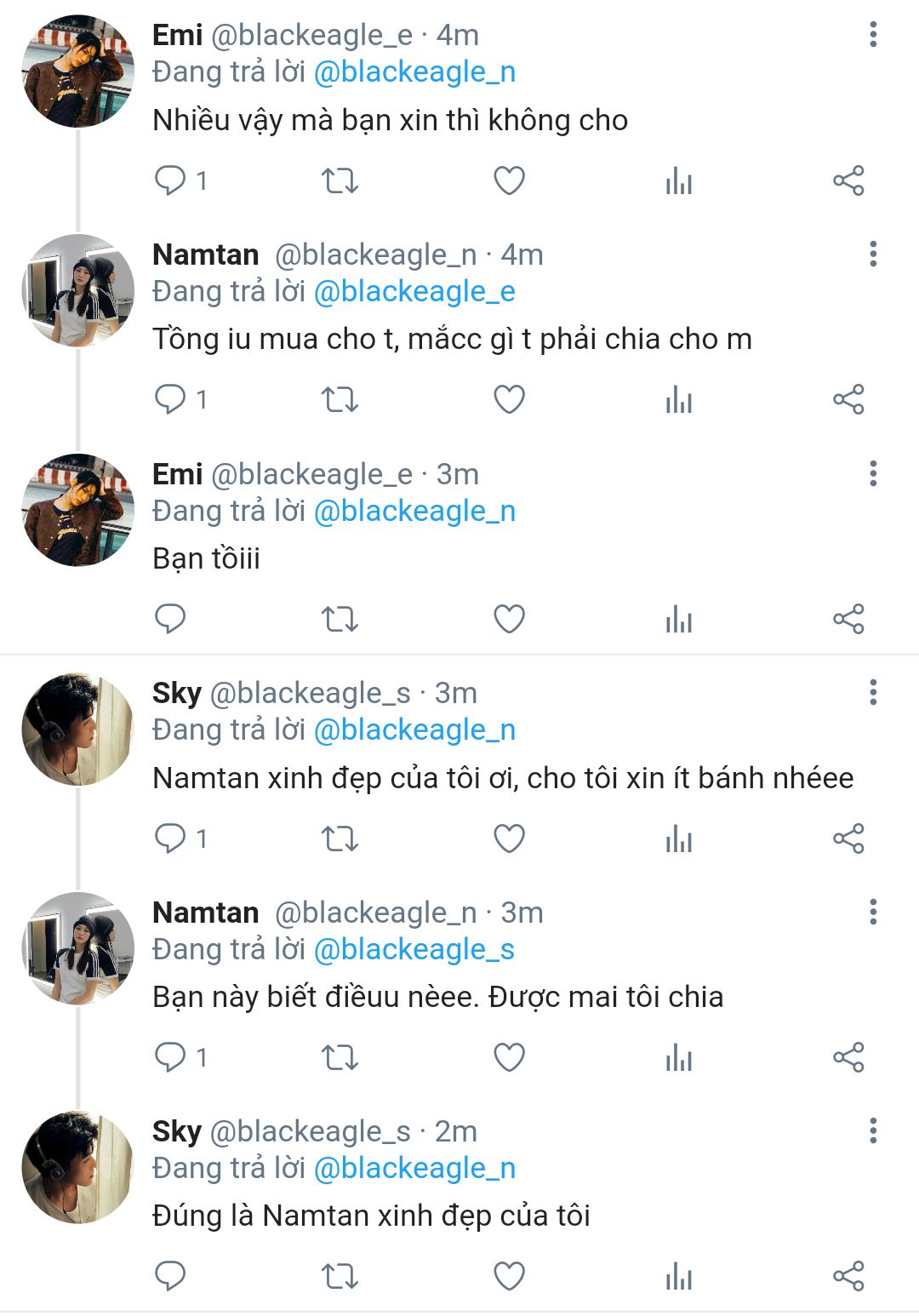
Task: Share Emi's "Bạn tồiii" tweet
Action: (x=848, y=619)
